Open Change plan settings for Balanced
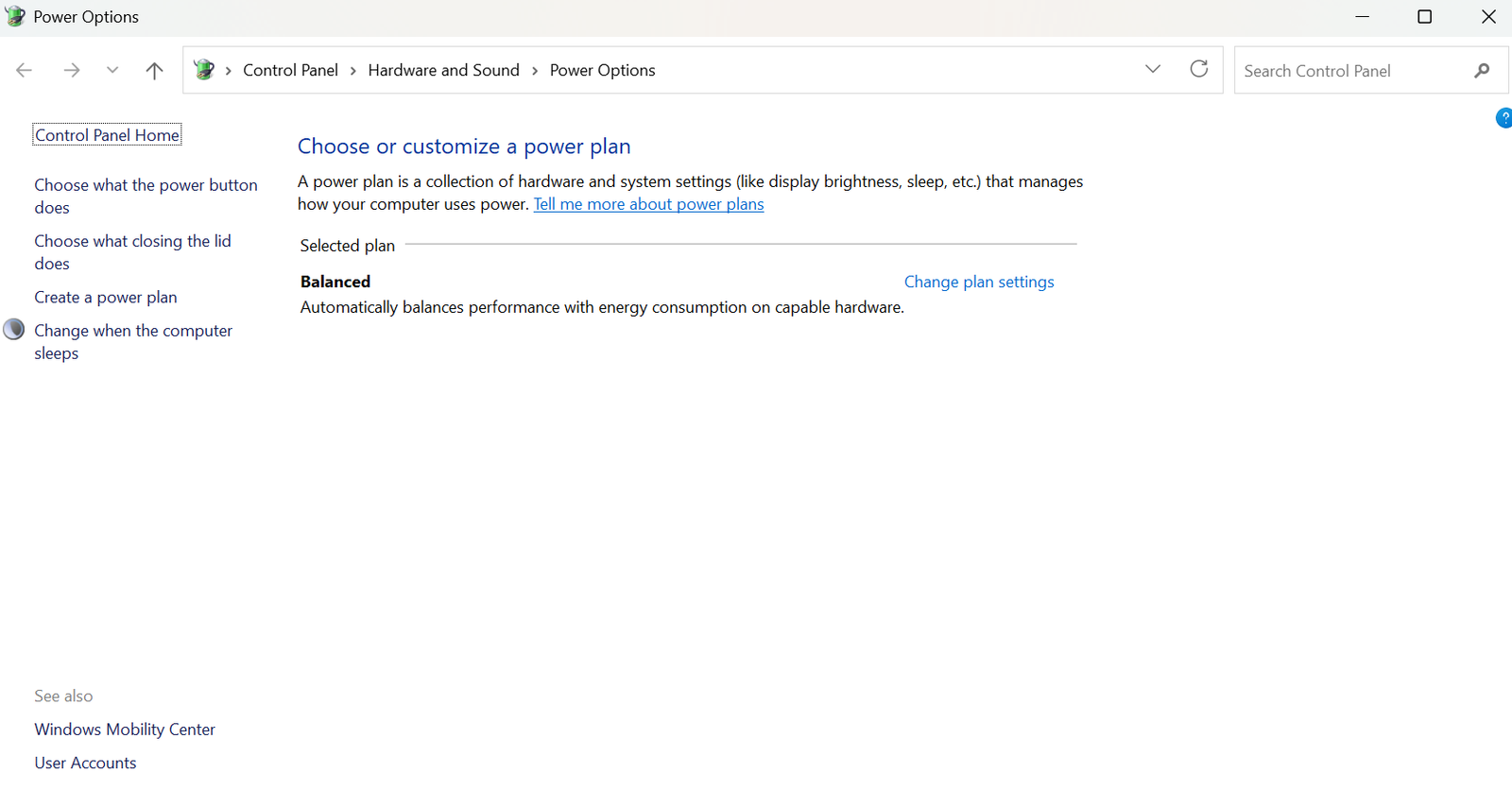The height and width of the screenshot is (790, 1512). click(x=978, y=282)
